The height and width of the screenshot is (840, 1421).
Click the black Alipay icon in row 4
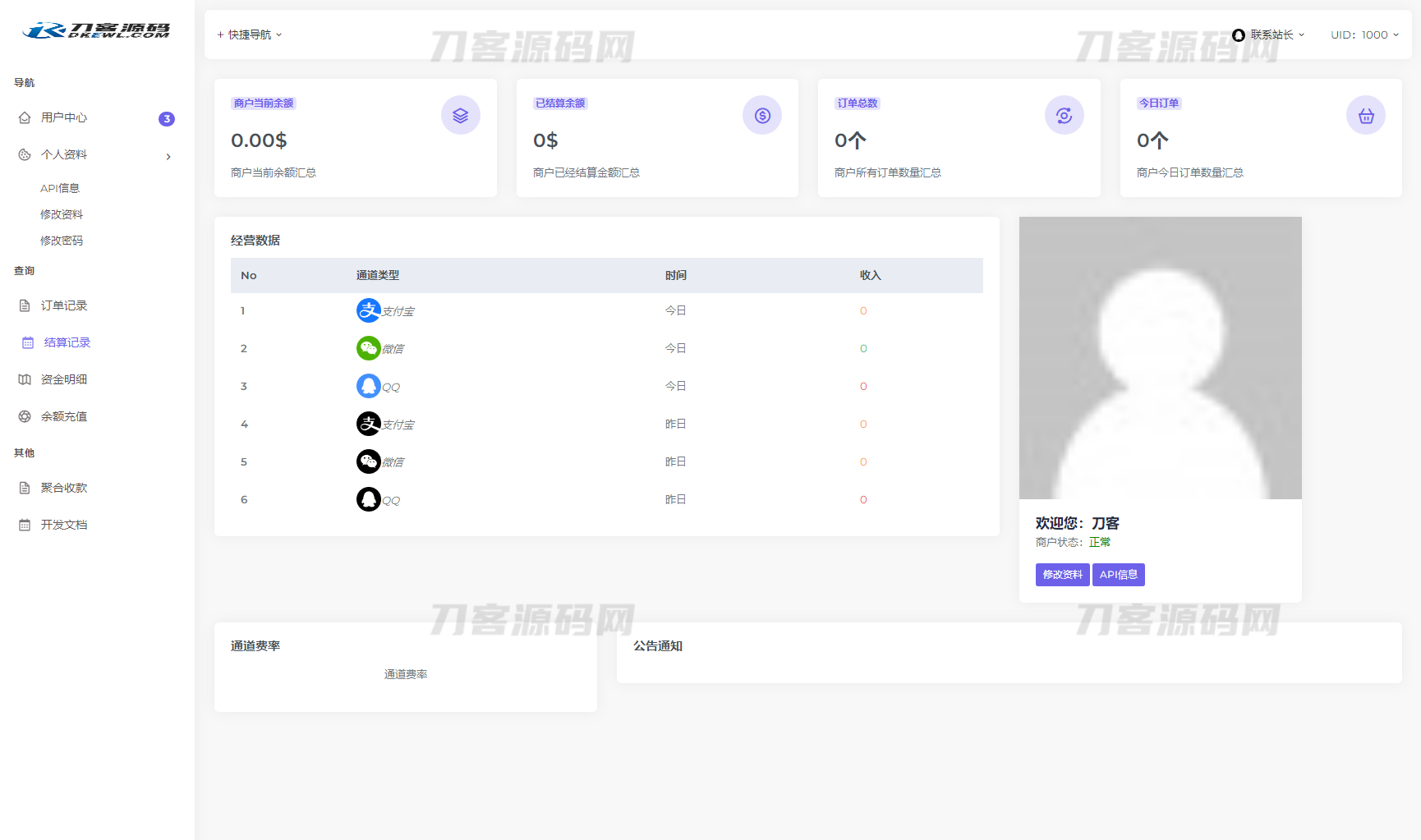click(x=369, y=424)
